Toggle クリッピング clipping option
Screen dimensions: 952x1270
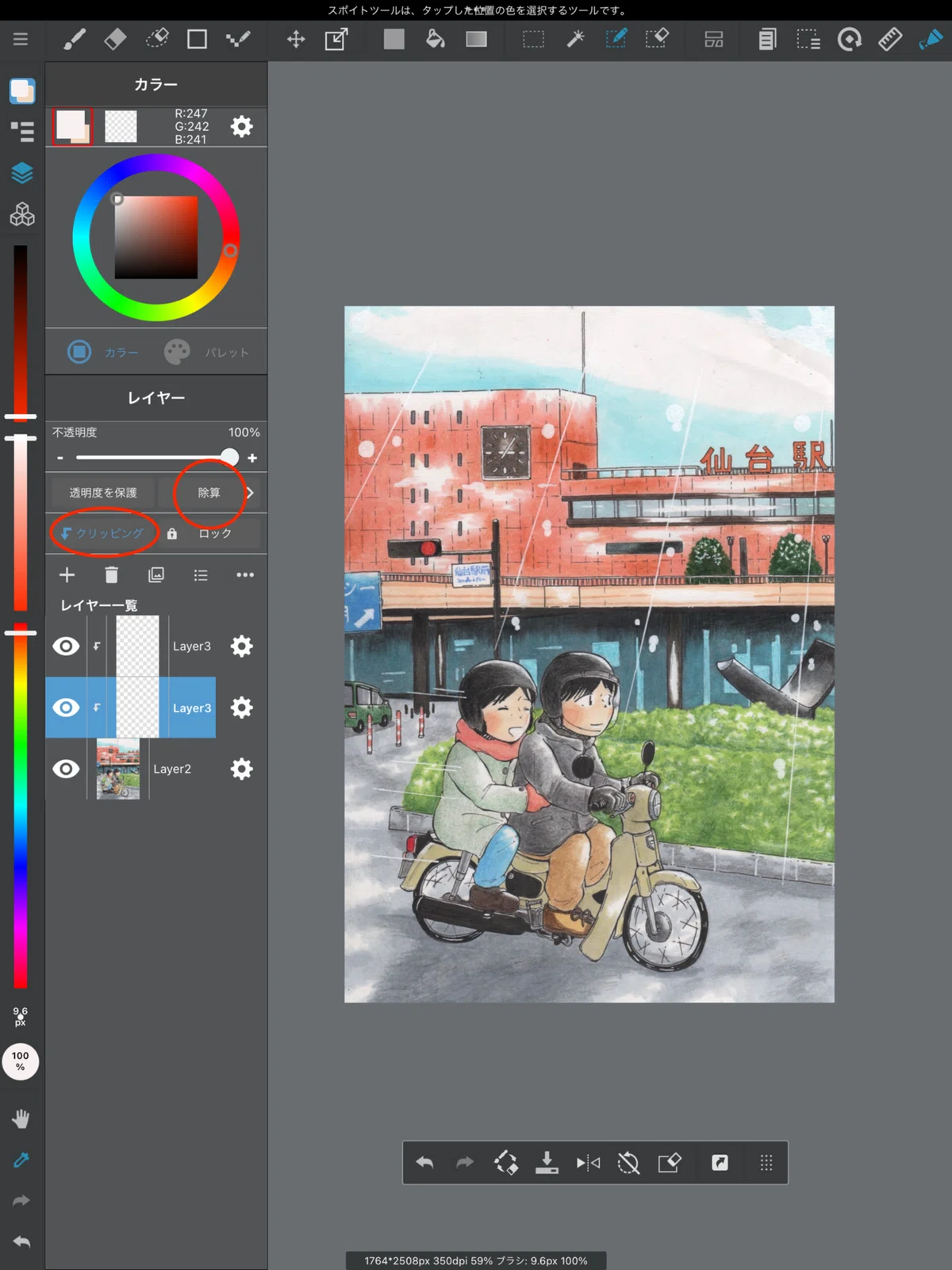point(103,533)
